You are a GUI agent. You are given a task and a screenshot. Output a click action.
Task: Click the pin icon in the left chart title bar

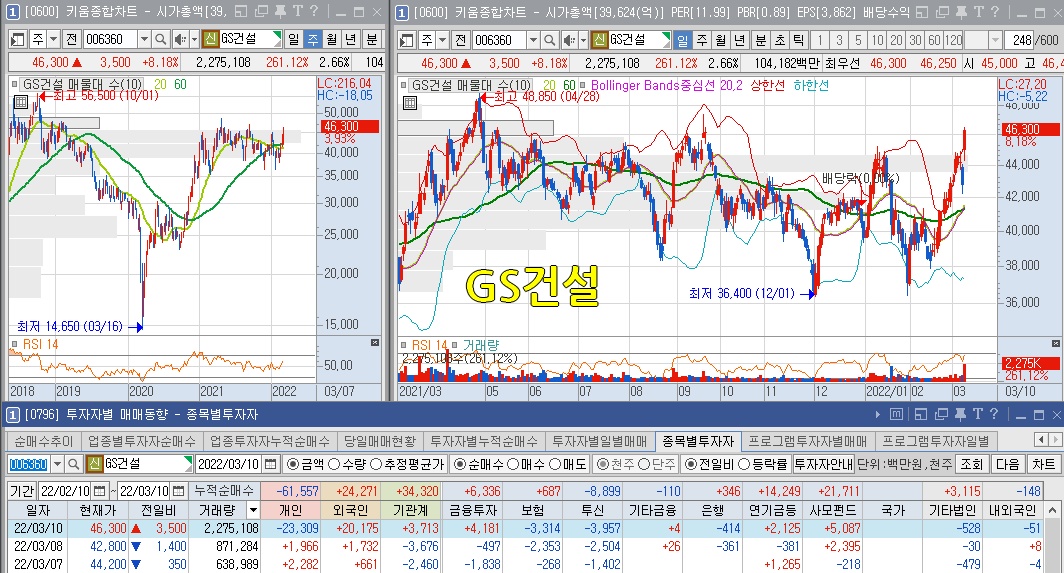(280, 12)
